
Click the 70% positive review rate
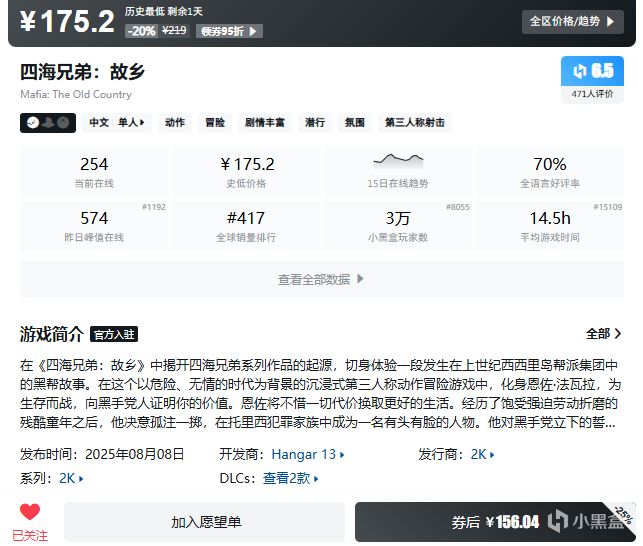[x=550, y=171]
